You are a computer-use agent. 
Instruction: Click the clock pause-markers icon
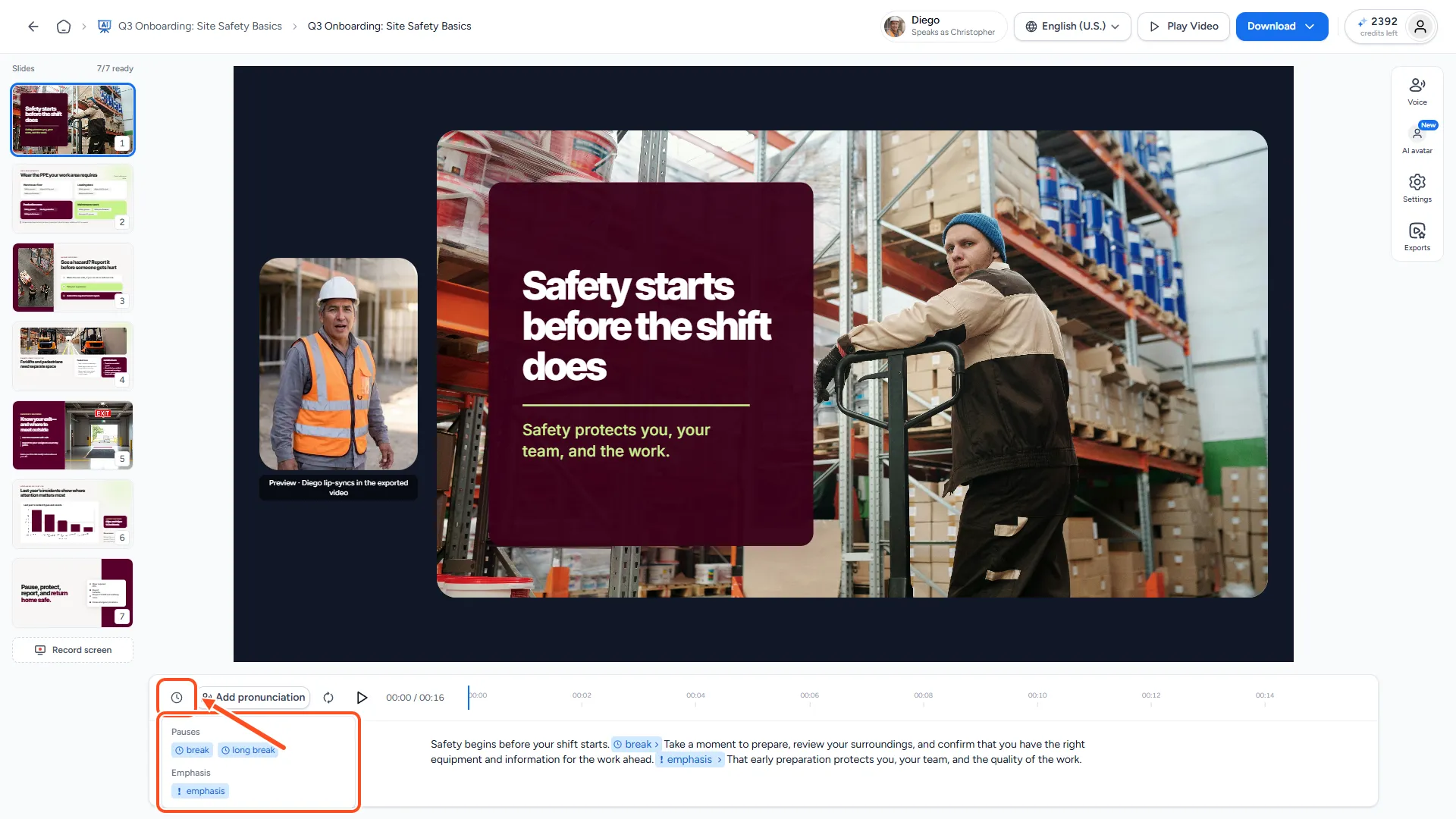click(177, 698)
